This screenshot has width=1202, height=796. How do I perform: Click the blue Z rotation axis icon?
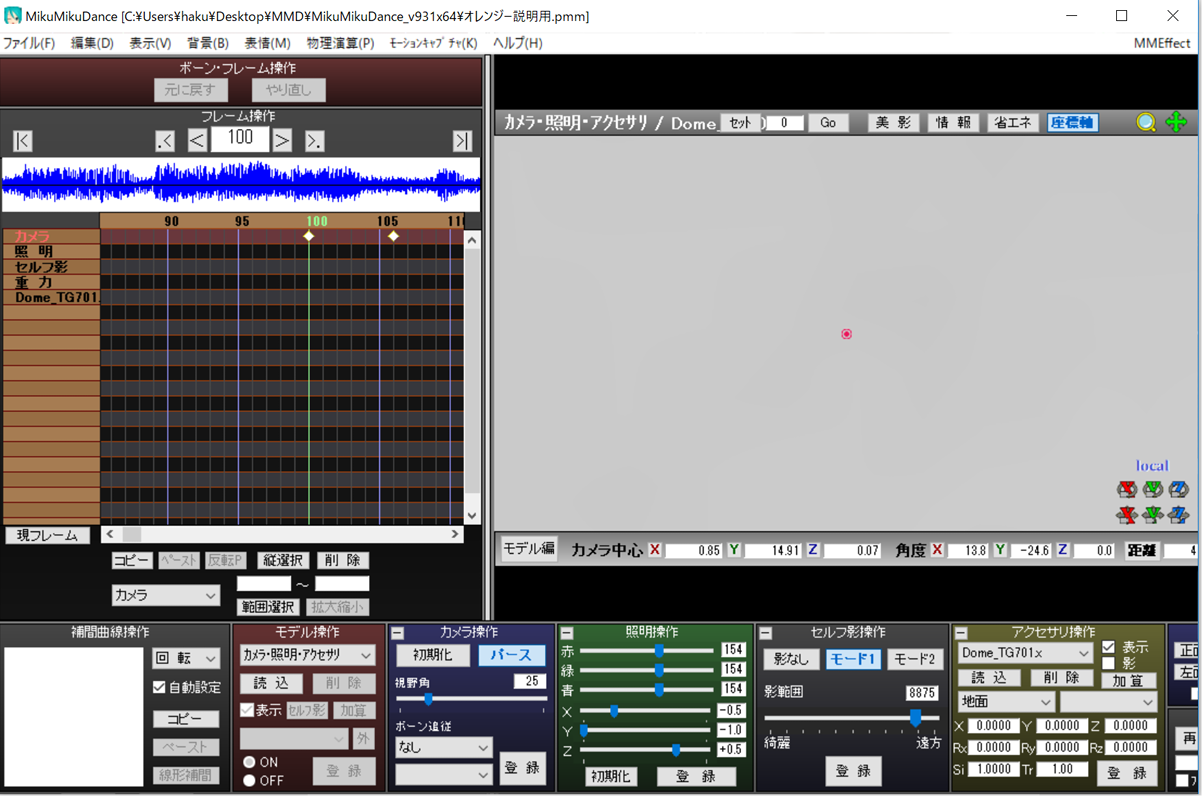point(1179,489)
